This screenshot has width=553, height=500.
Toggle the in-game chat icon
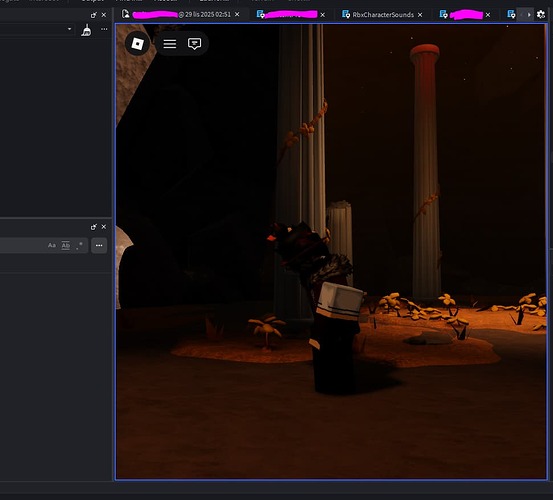(x=194, y=44)
